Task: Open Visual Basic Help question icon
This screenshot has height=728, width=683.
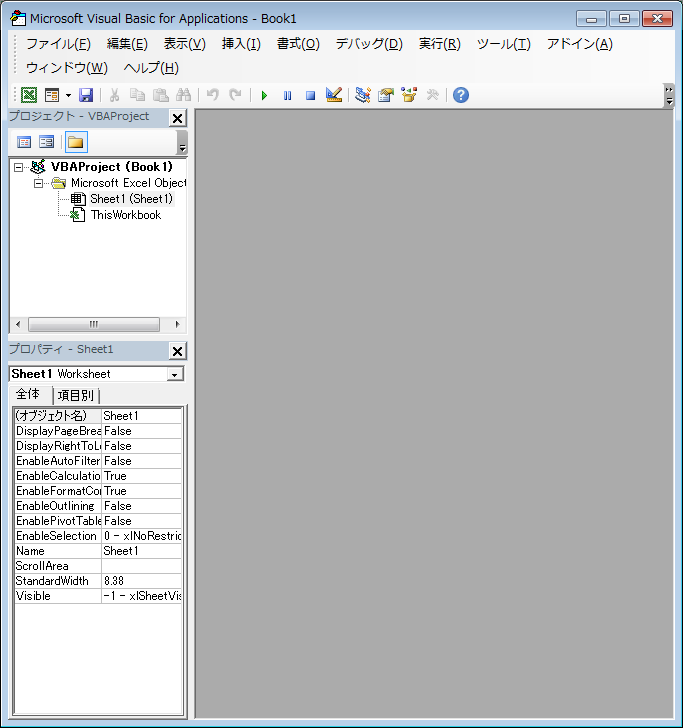Action: tap(461, 95)
